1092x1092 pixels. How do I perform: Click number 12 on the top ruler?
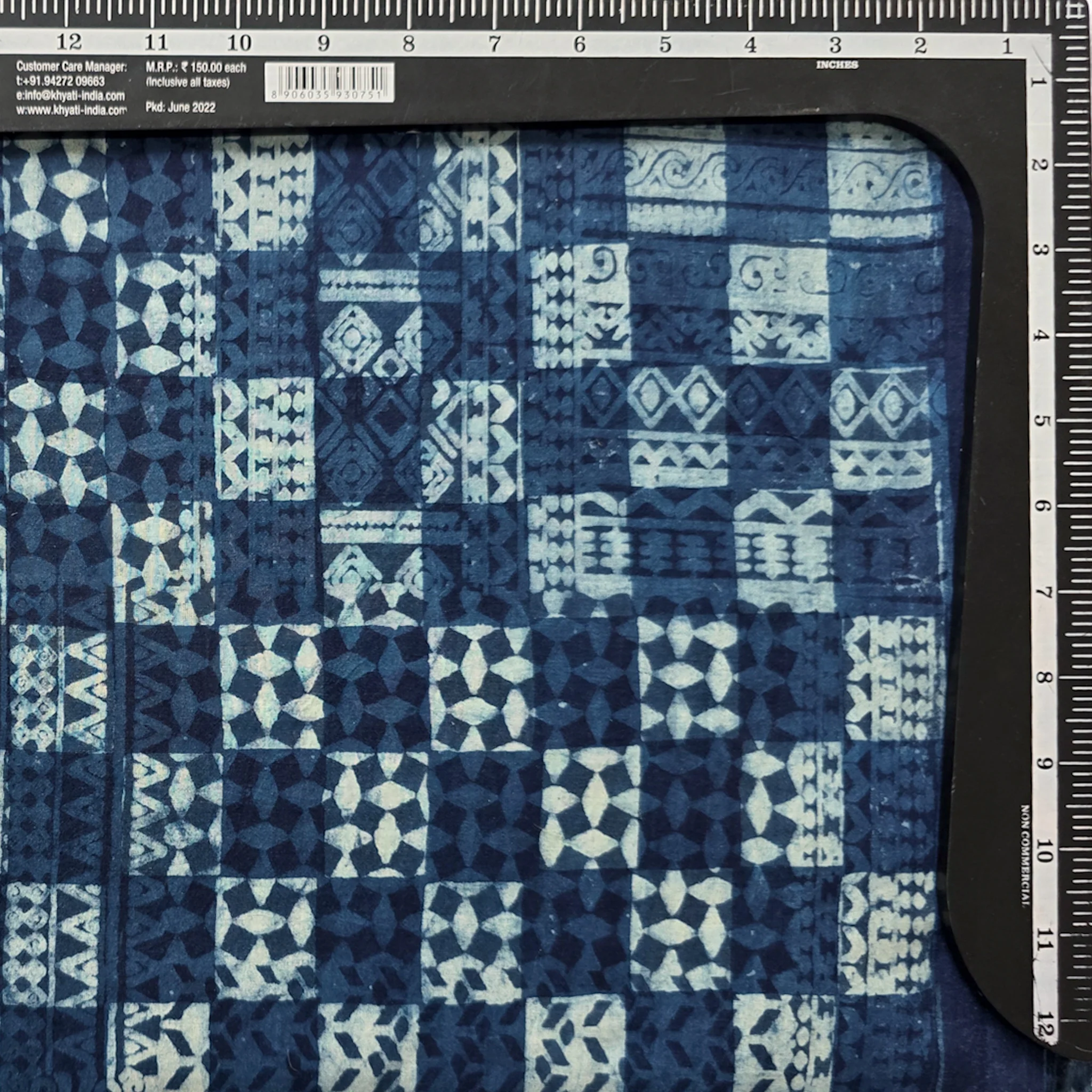coord(69,42)
